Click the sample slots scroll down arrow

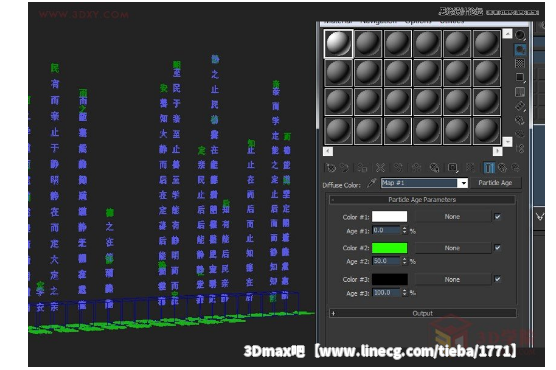pos(507,142)
